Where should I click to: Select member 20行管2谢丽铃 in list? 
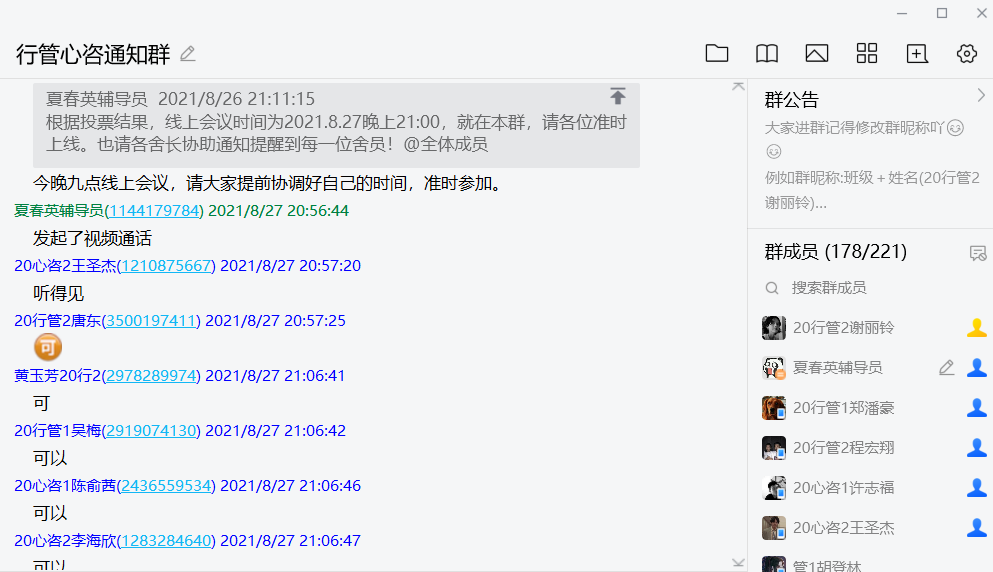coord(843,328)
